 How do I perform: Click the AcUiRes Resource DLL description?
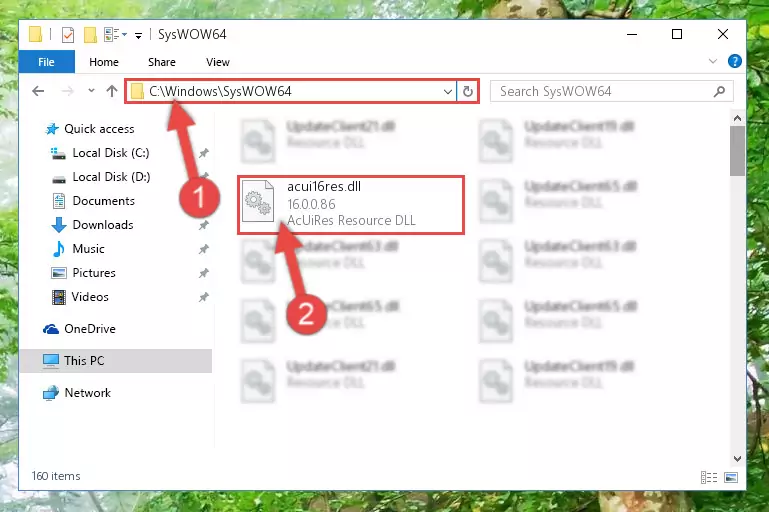click(351, 220)
